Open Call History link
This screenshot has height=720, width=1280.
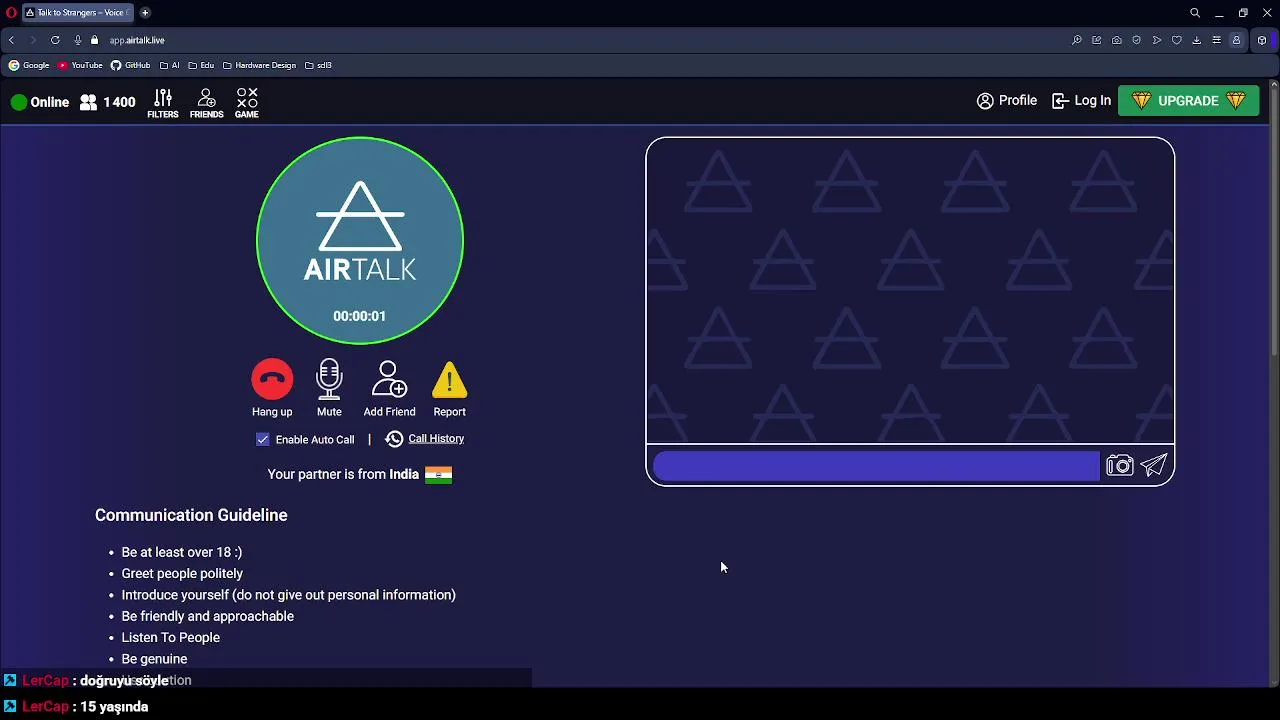436,439
